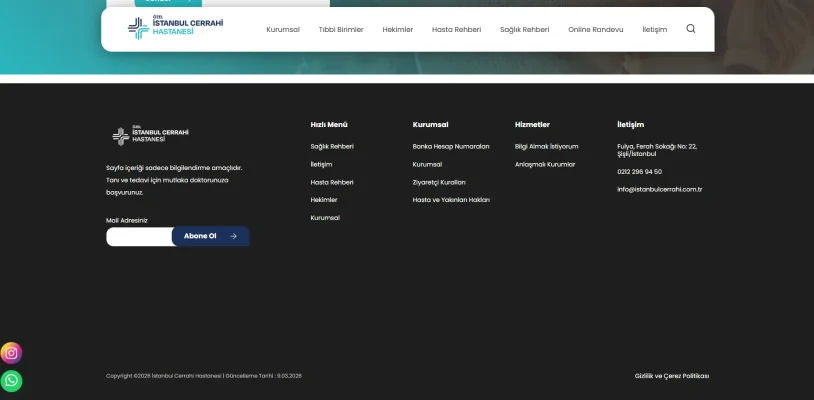814x400 pixels.
Task: Select Hekimler in the top navigation
Action: tap(397, 30)
